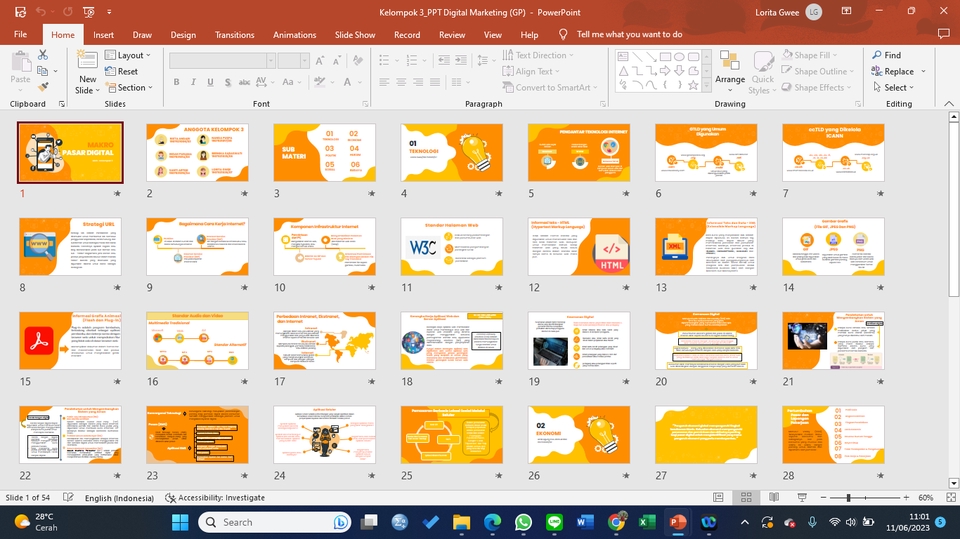Click the Shadow text icon
The image size is (960, 539).
pyautogui.click(x=228, y=82)
